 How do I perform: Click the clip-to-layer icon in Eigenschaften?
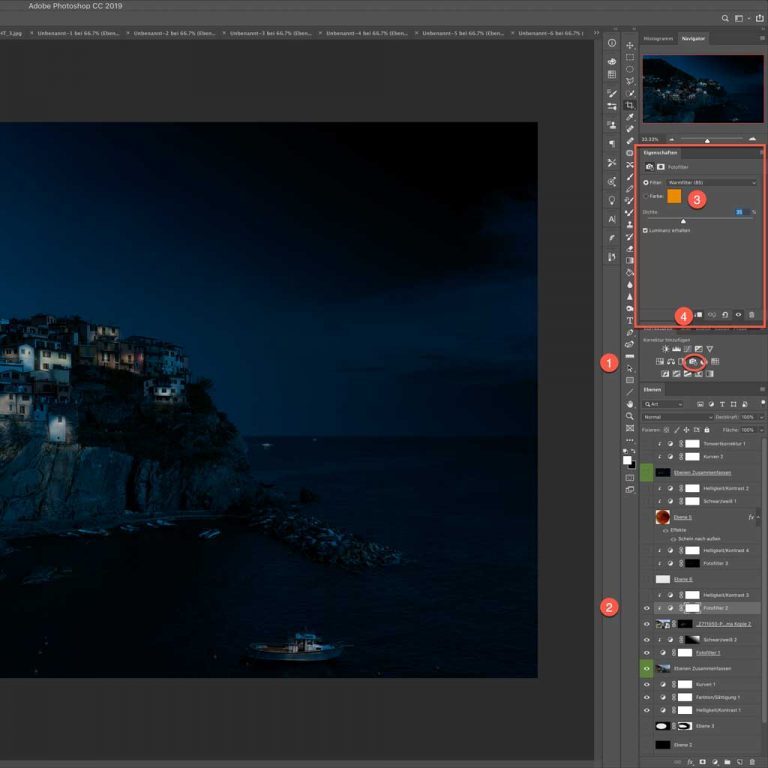click(698, 315)
